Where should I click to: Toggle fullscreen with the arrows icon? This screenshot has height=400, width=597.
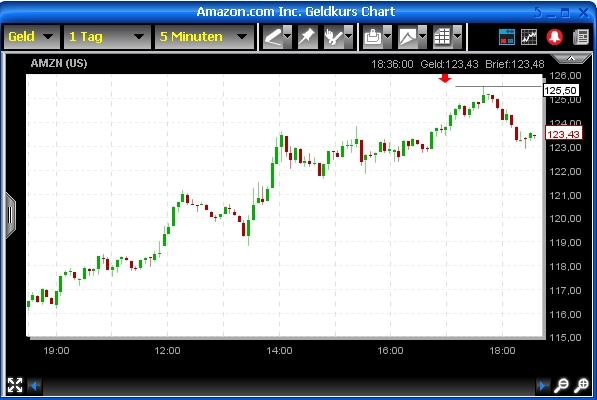(x=15, y=385)
